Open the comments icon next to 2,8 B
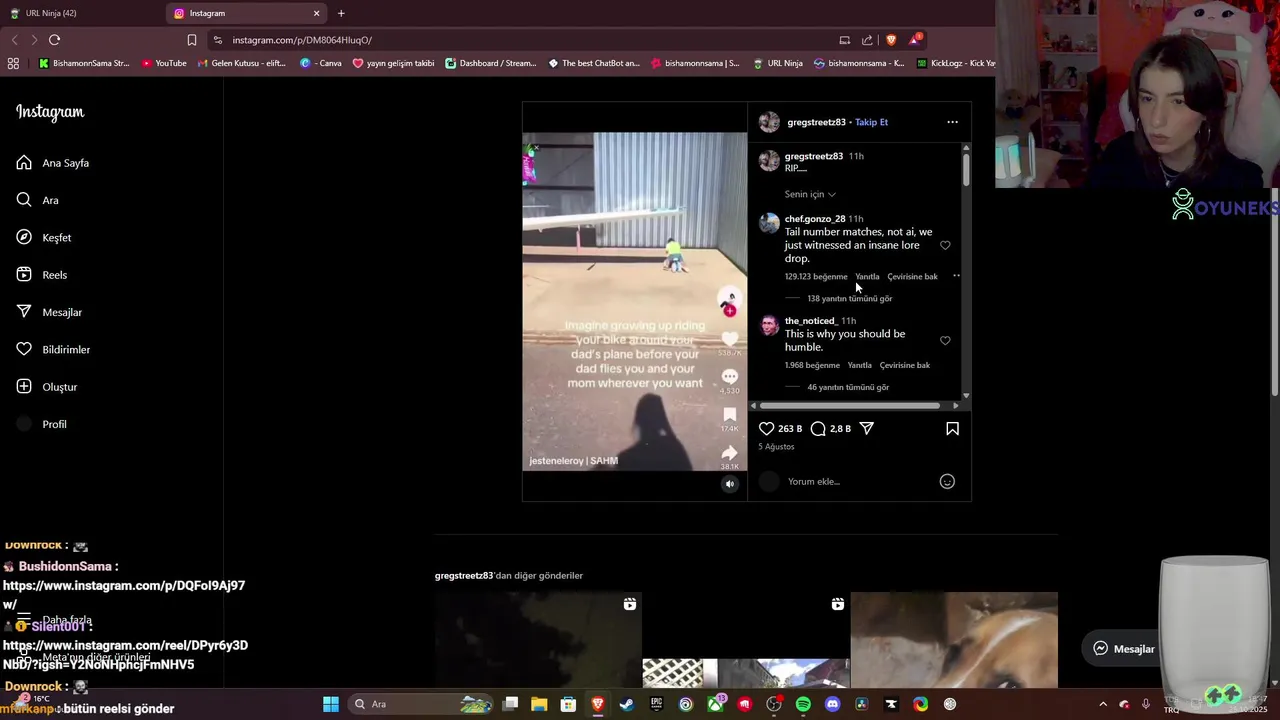This screenshot has width=1280, height=720. click(818, 429)
